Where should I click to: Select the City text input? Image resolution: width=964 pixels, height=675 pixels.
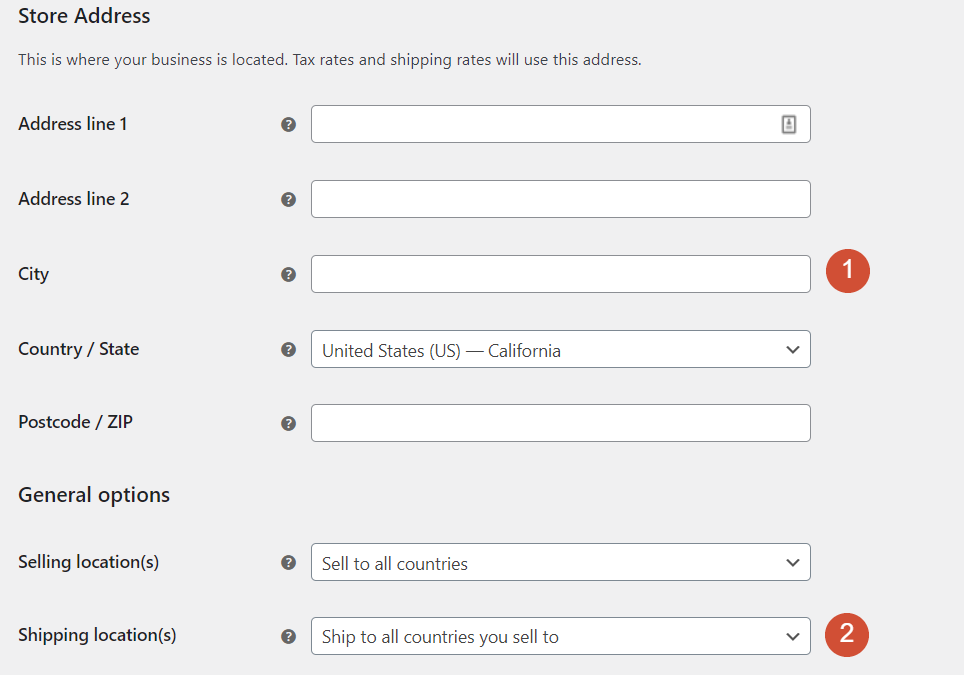560,274
